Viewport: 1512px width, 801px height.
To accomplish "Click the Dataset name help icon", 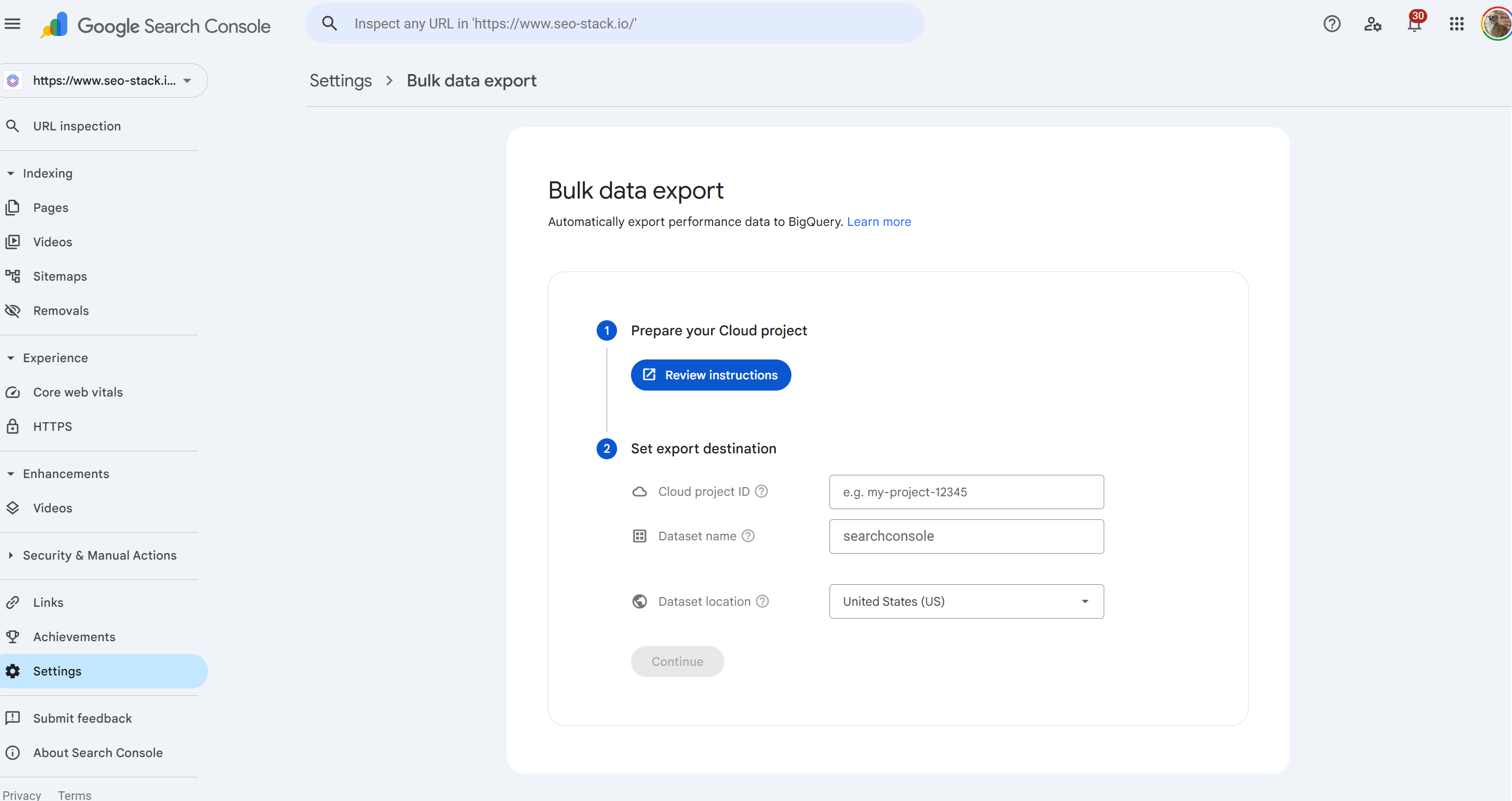I will click(748, 536).
